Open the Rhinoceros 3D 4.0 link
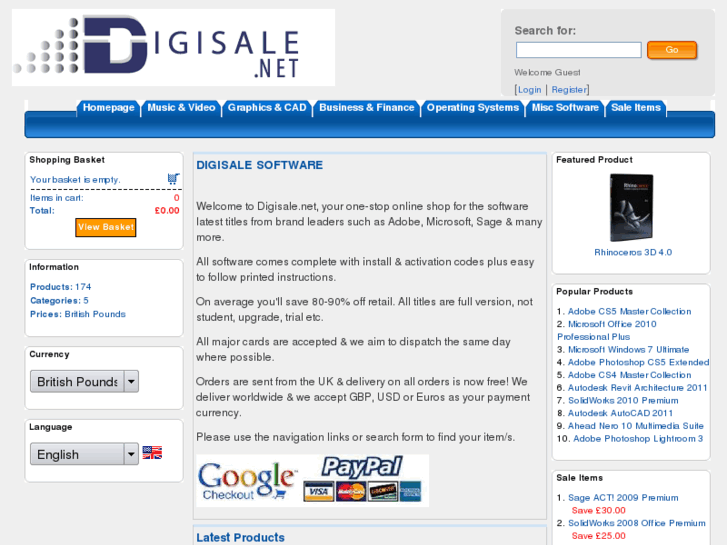727x545 pixels. pyautogui.click(x=633, y=252)
